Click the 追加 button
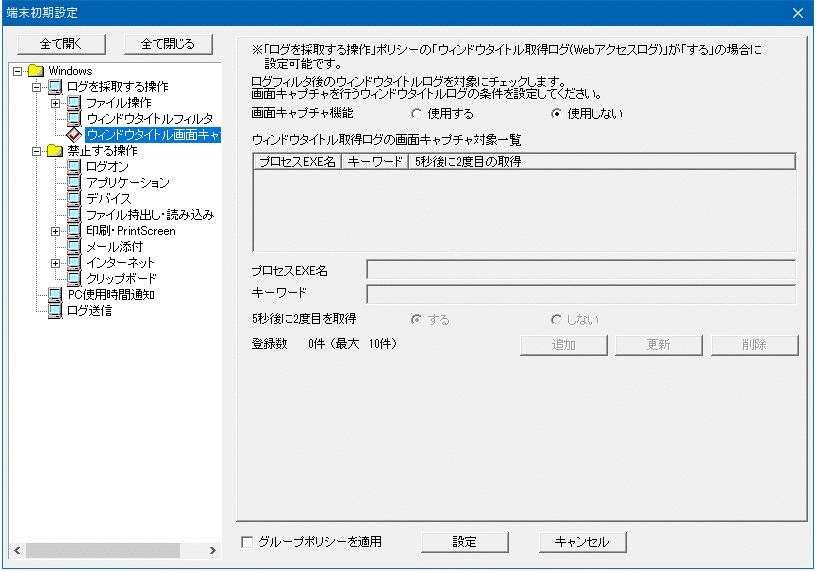The image size is (816, 571). point(564,345)
